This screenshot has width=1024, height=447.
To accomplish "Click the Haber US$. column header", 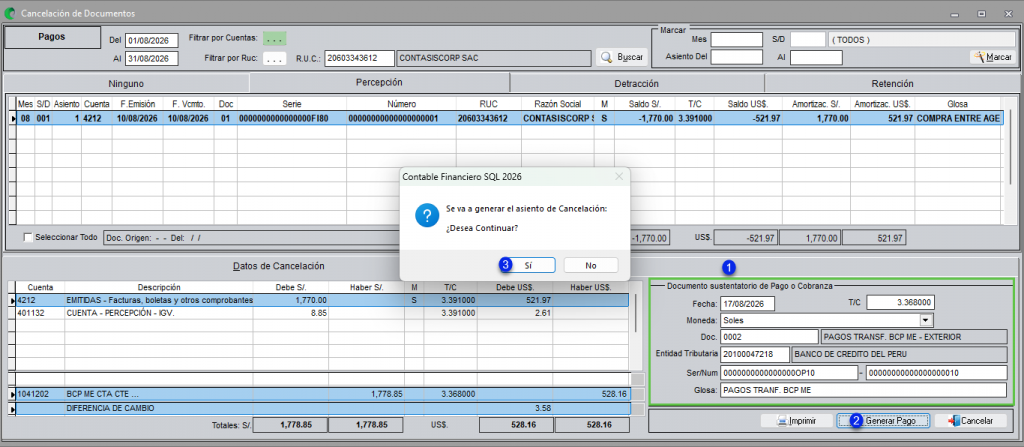I will (590, 287).
